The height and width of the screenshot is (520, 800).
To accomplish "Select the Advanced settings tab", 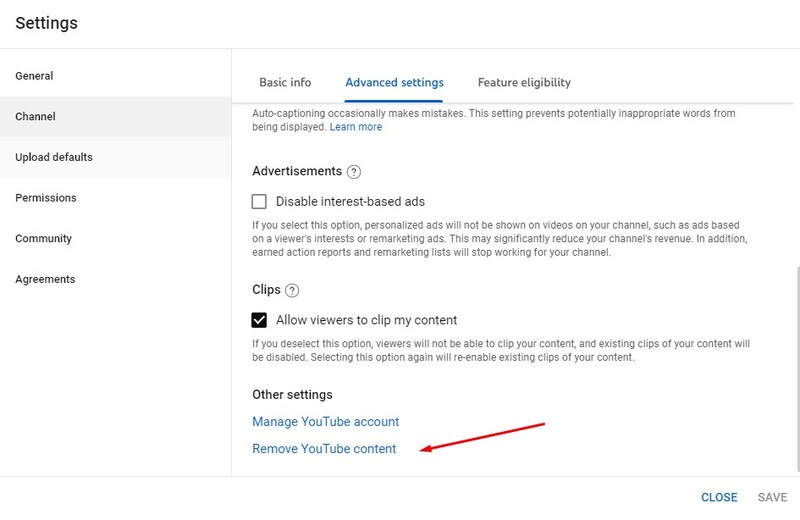I will (x=394, y=82).
